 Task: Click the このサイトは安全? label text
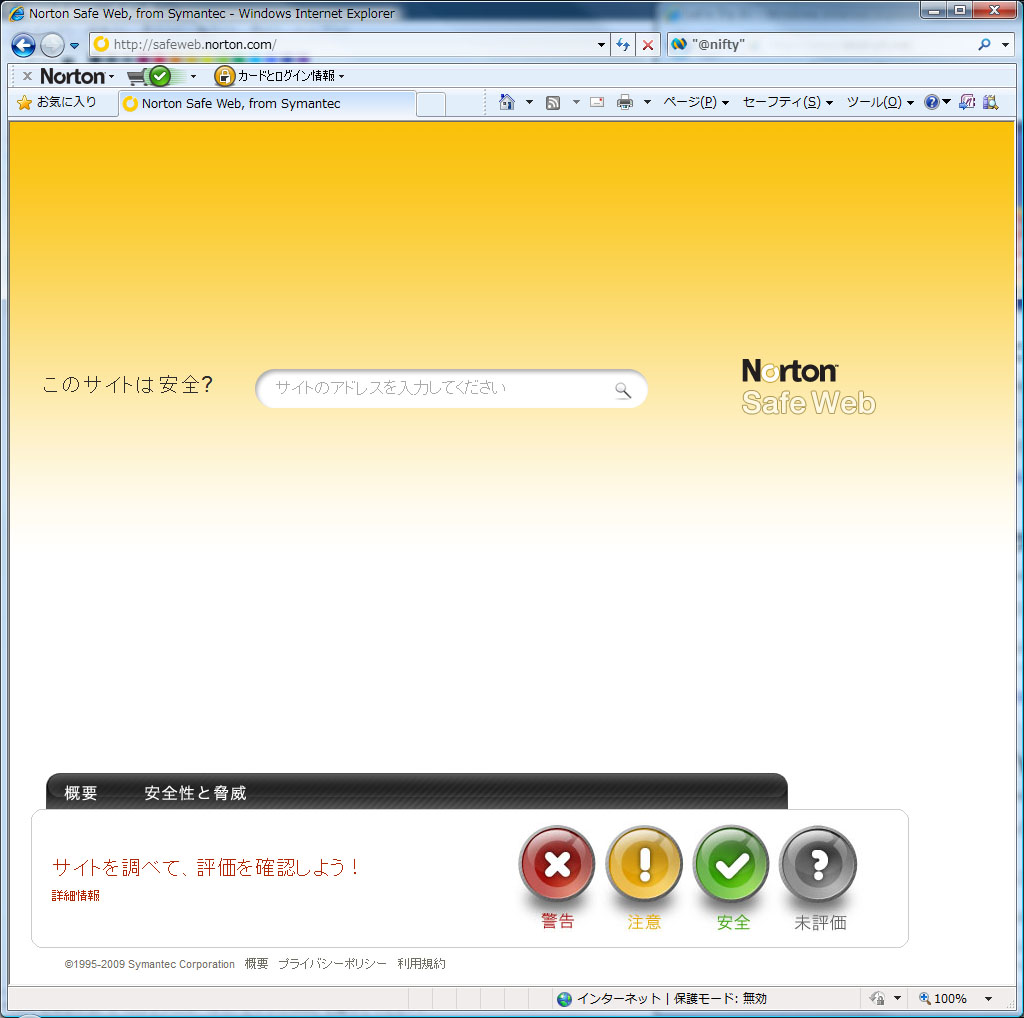[127, 385]
